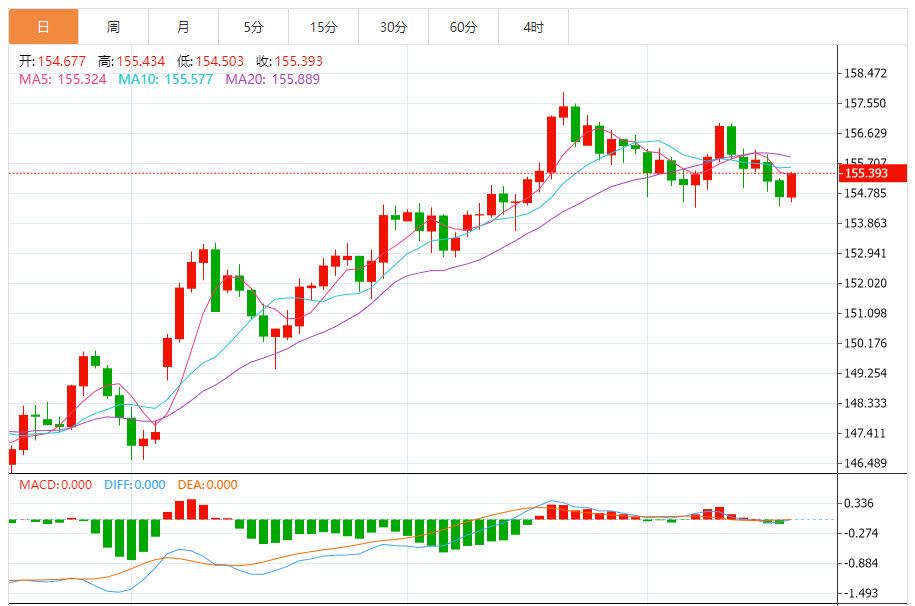Click the DIFF: 0.000 indicator label
915x606 pixels.
tap(135, 485)
